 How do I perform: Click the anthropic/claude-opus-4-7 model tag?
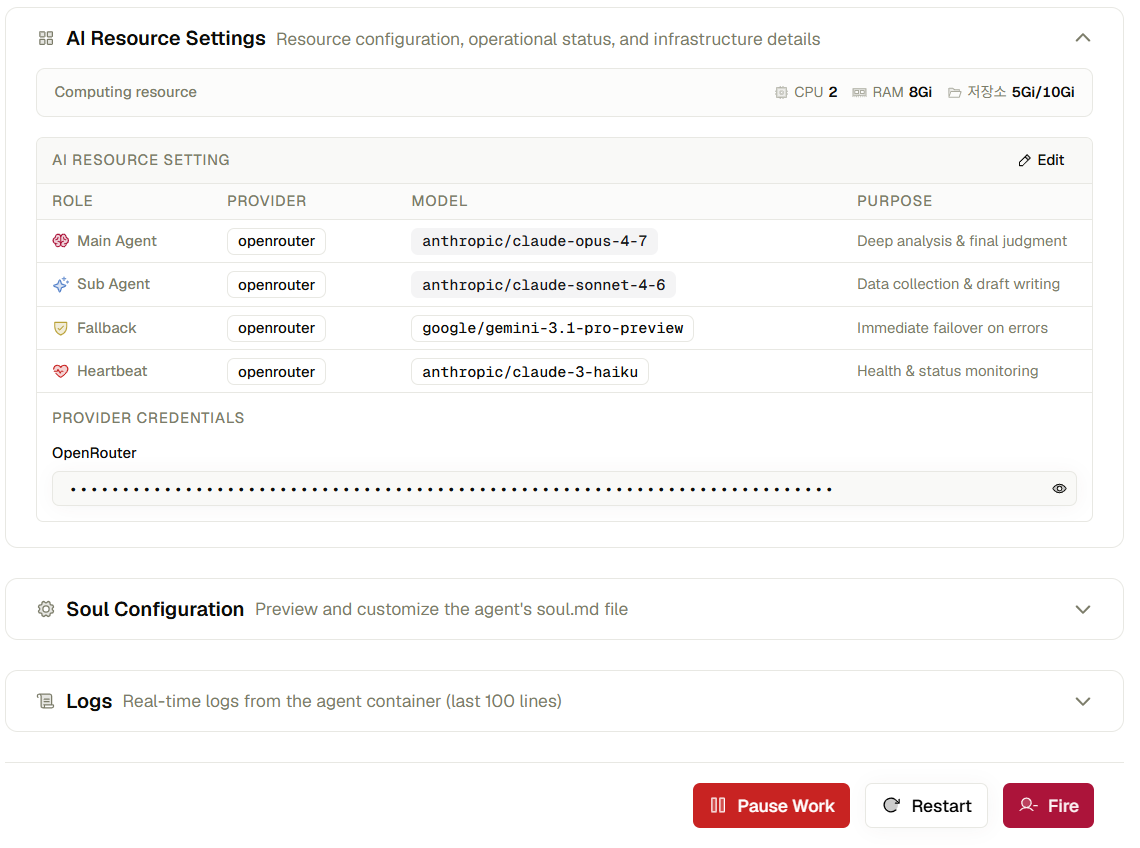(534, 241)
